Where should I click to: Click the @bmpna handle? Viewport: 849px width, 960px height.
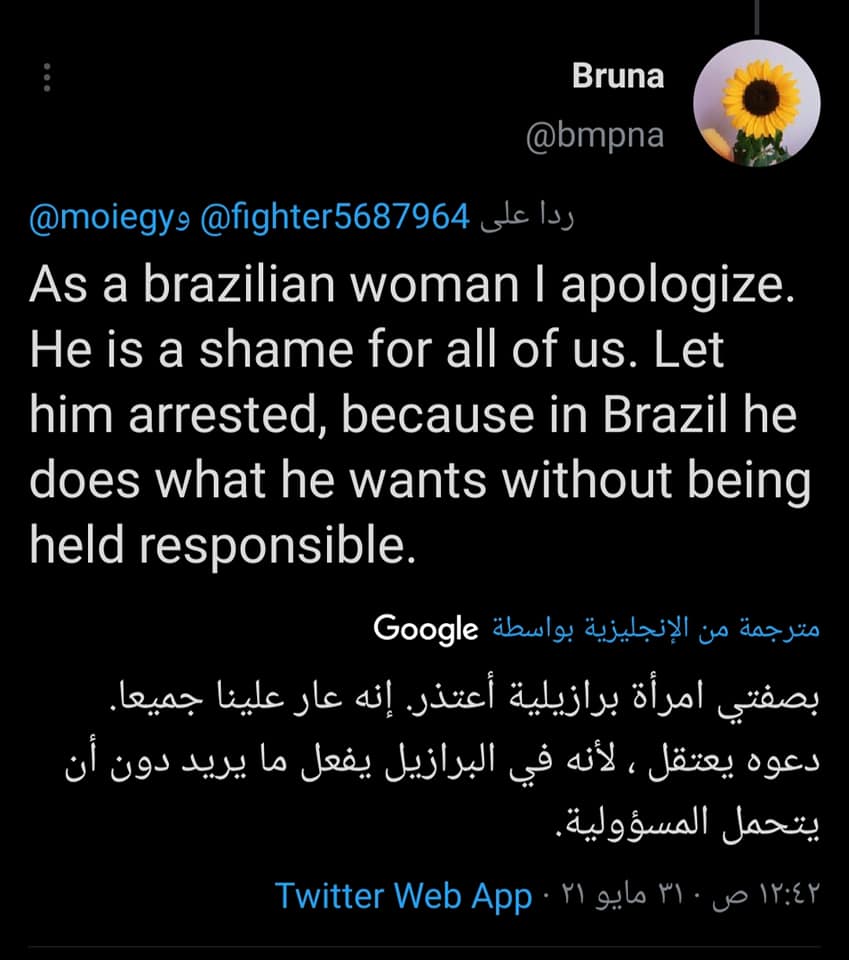tap(594, 135)
